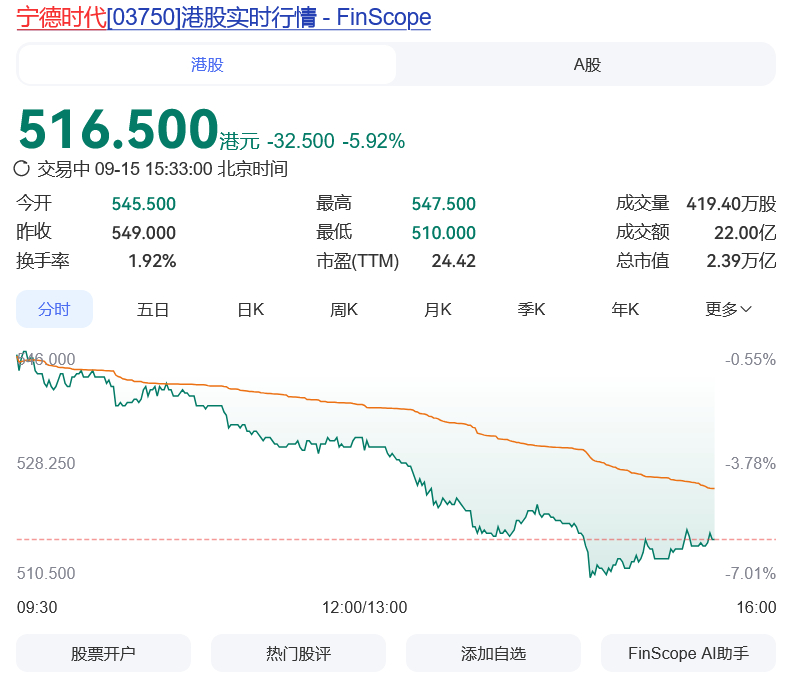Switch to the 港股 tab
This screenshot has width=808, height=681.
pyautogui.click(x=207, y=64)
